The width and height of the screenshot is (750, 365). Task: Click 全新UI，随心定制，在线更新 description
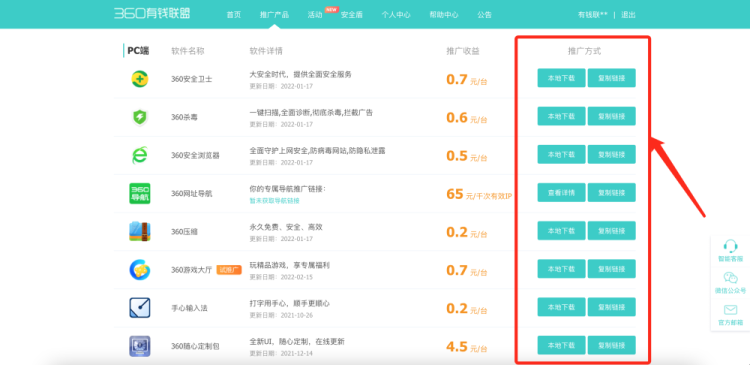297,342
